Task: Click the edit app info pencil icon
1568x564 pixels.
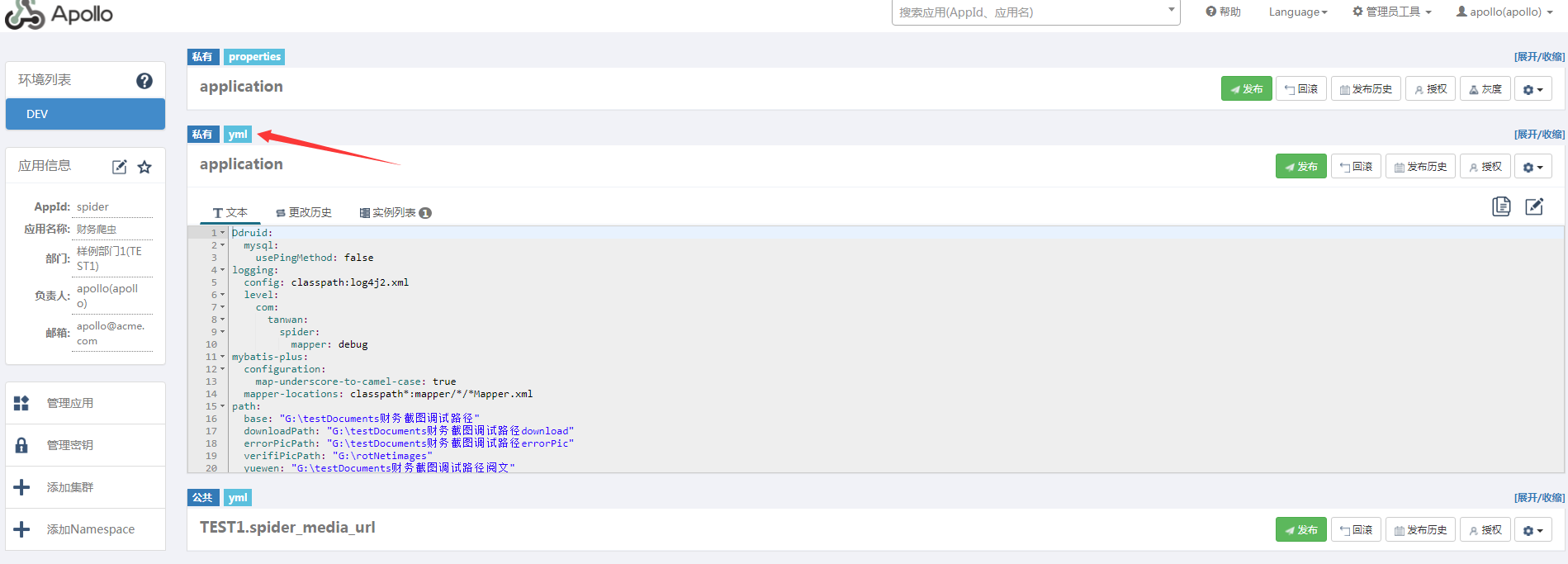Action: pos(120,167)
